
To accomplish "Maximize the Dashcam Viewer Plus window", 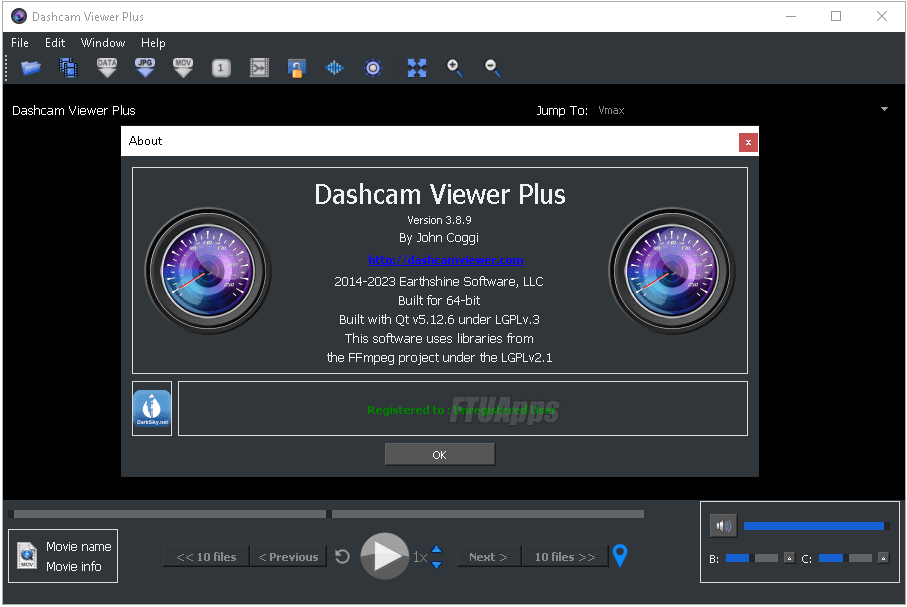I will coord(836,16).
